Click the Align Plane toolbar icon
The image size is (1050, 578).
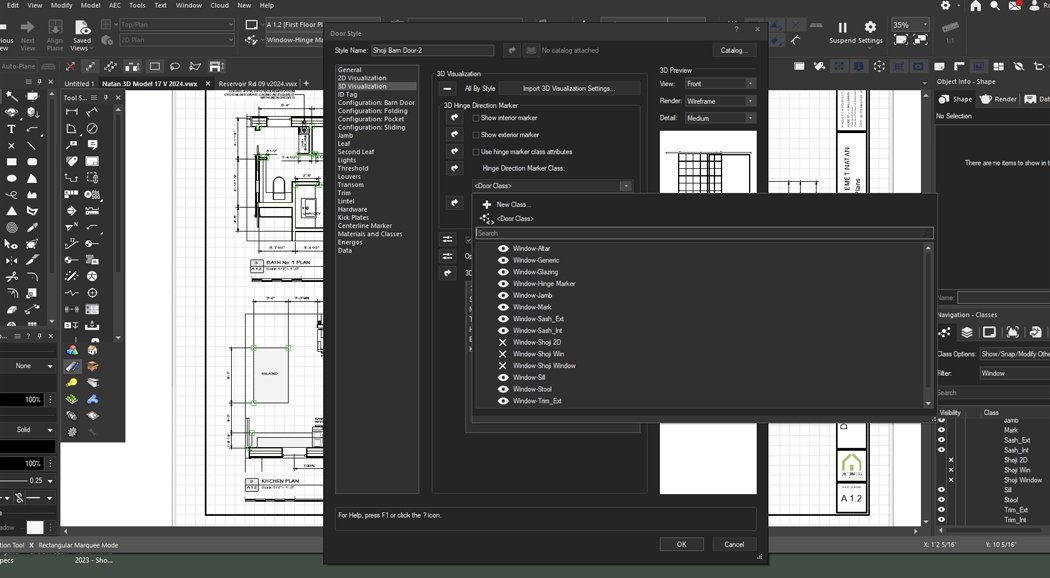click(x=54, y=28)
